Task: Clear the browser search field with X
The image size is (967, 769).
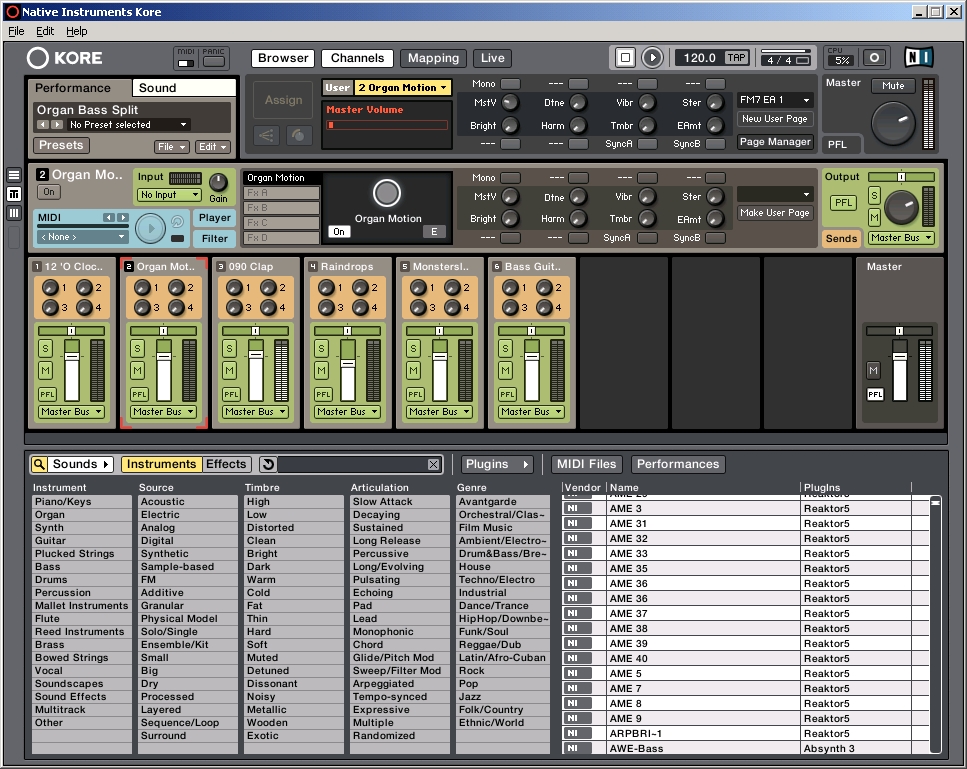Action: click(434, 464)
